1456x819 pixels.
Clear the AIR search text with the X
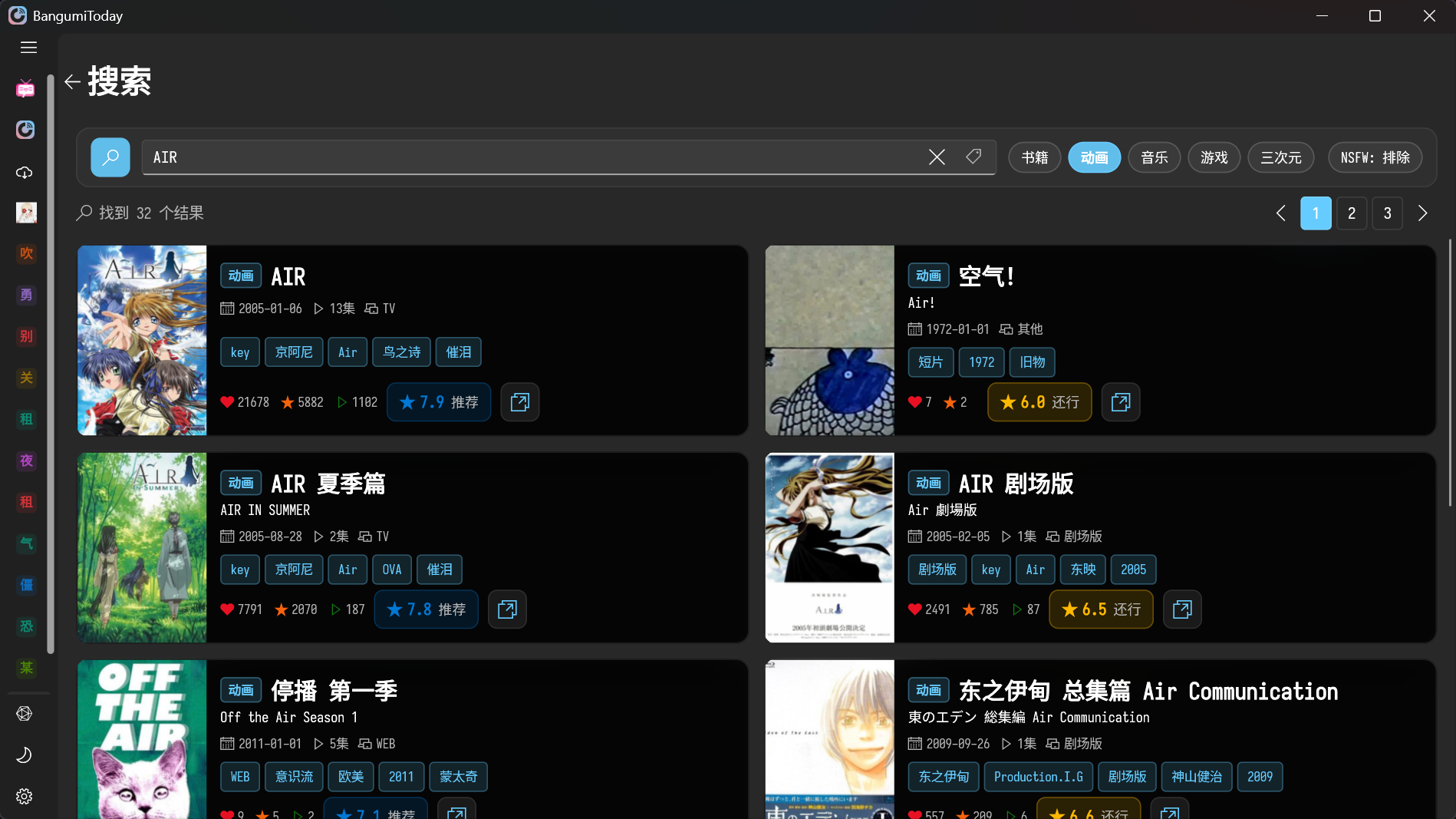[x=937, y=157]
